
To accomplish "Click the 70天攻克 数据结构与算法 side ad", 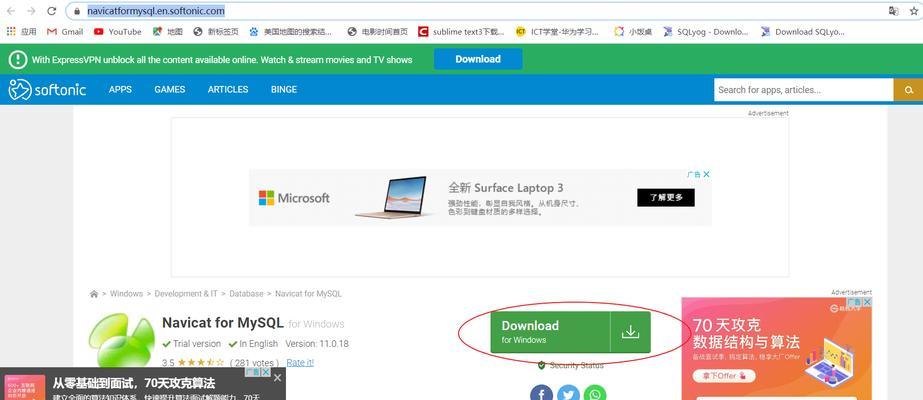I will pos(776,348).
